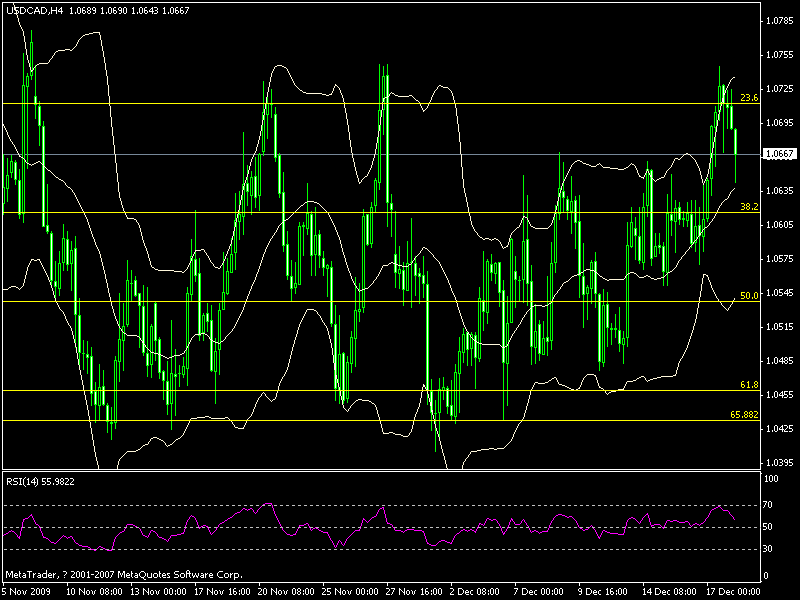Click the 20 Nov 08:00 time label

(x=286, y=591)
